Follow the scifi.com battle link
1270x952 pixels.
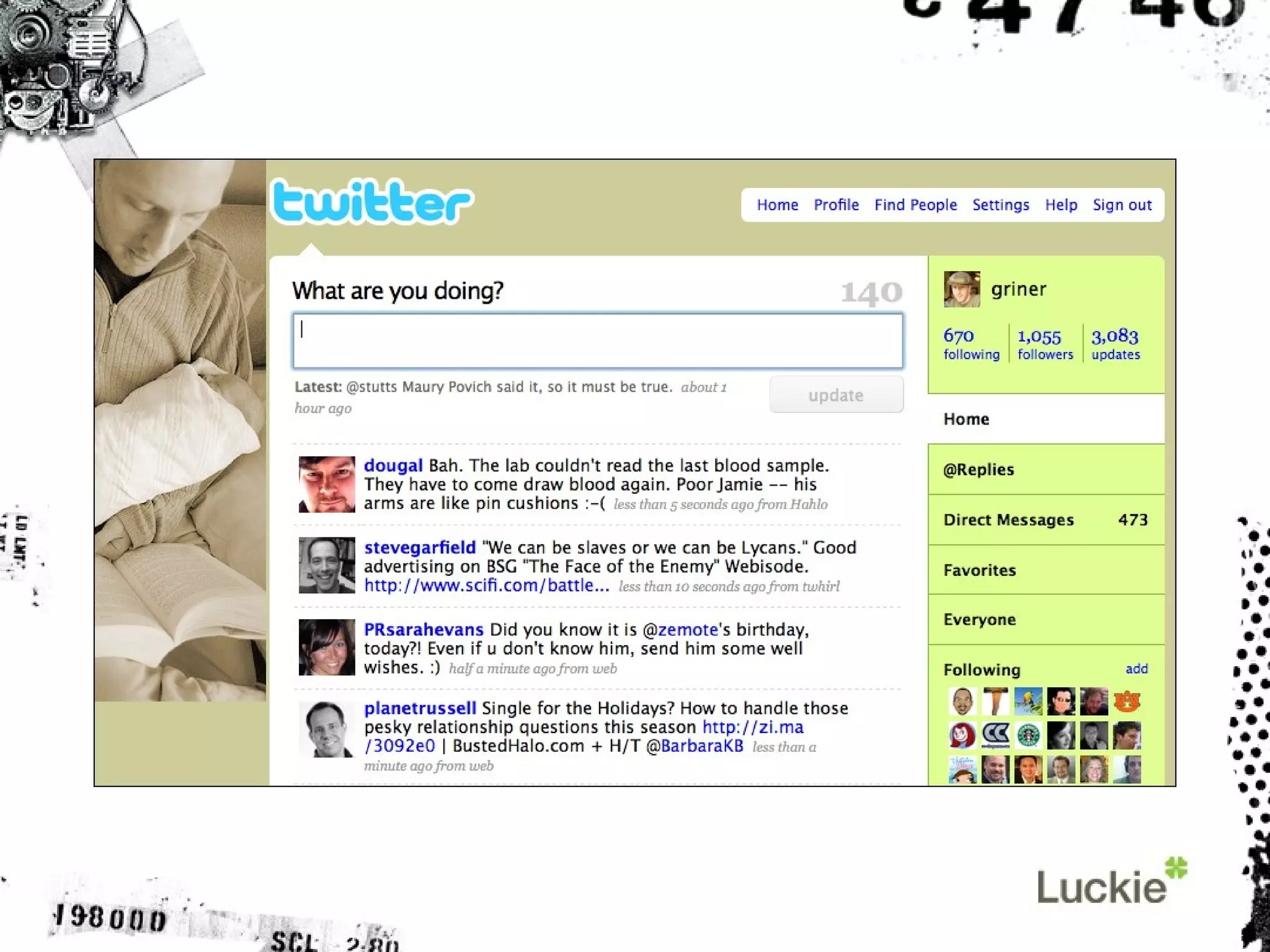pyautogui.click(x=486, y=585)
